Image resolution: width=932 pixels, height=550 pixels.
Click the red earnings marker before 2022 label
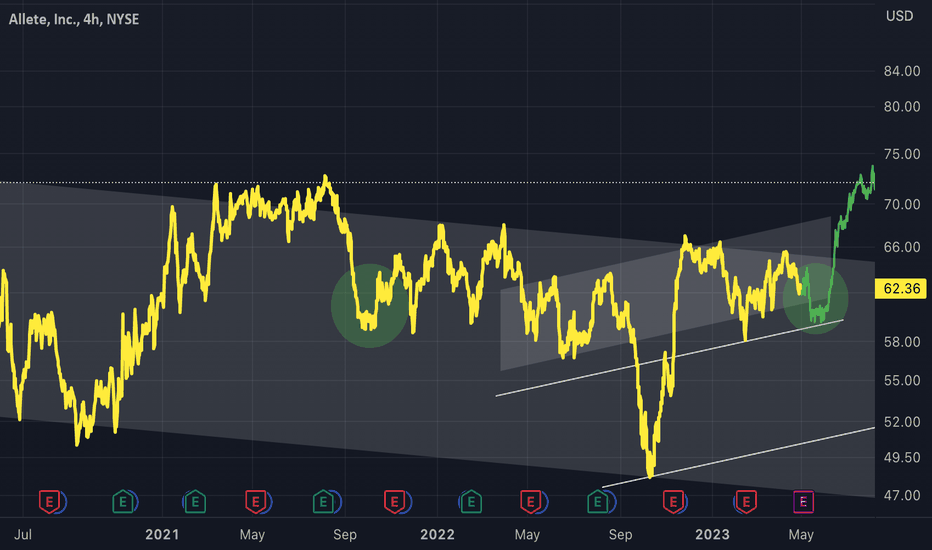(394, 502)
